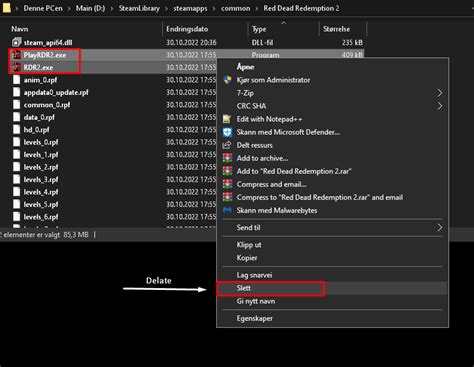Select the PlayRDR2.exe program icon

(16, 55)
